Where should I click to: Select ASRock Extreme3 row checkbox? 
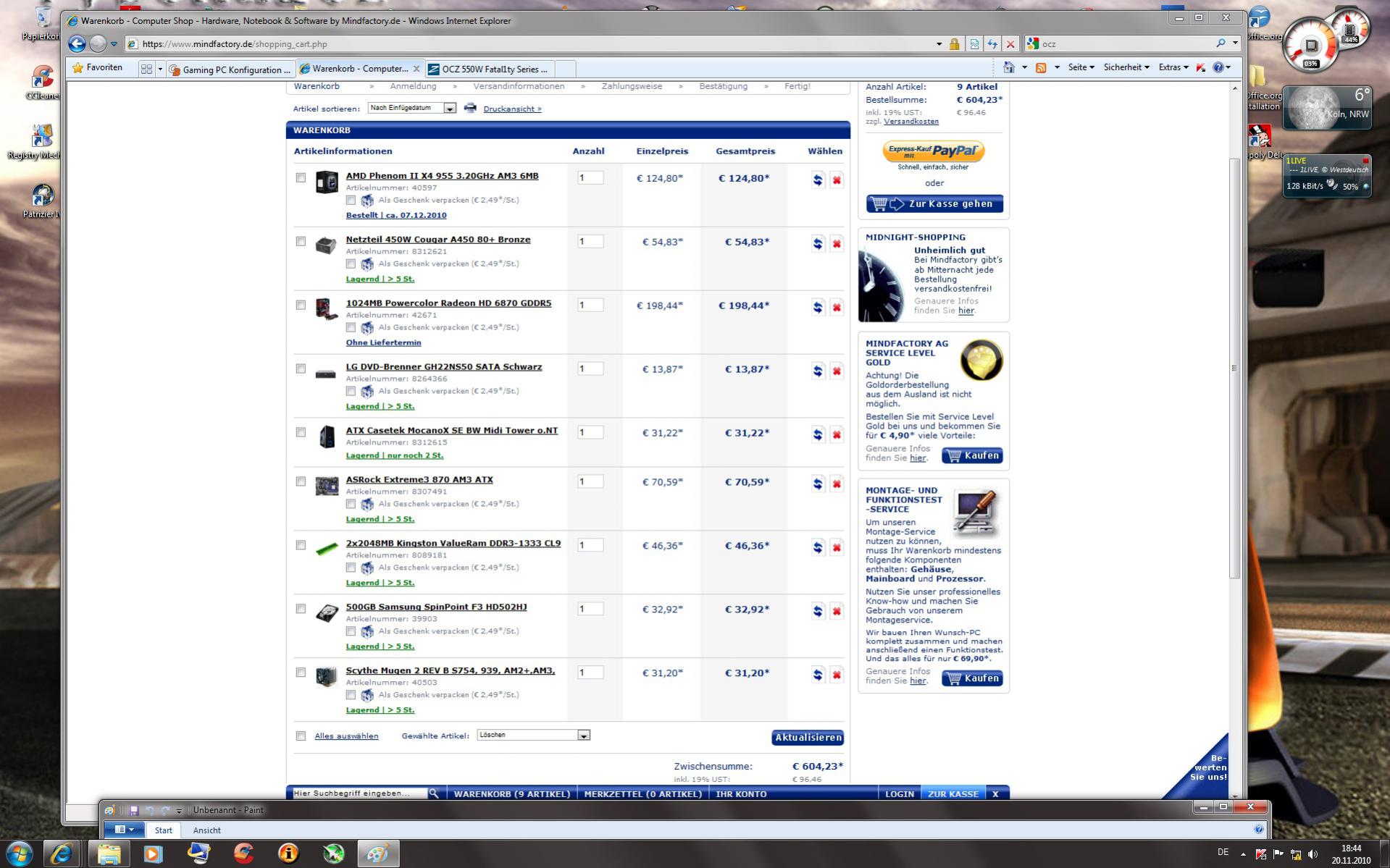click(301, 481)
